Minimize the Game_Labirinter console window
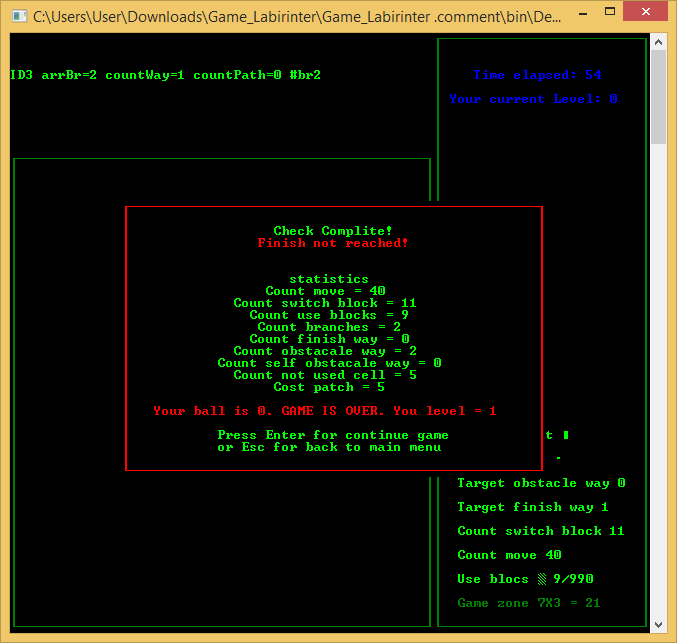 567,13
